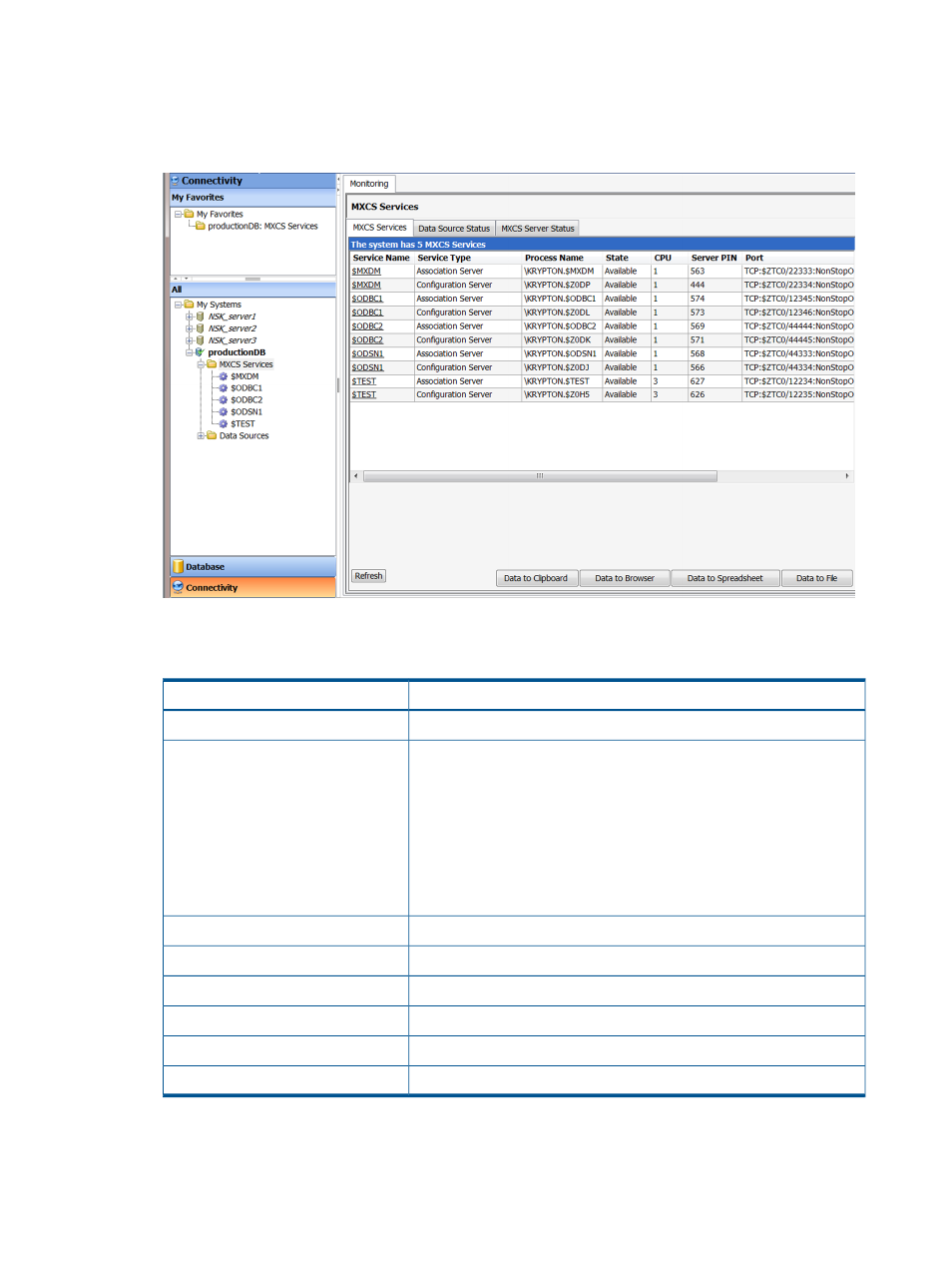
Task: Collapse the MXCS Services tree folder
Action: click(x=201, y=364)
